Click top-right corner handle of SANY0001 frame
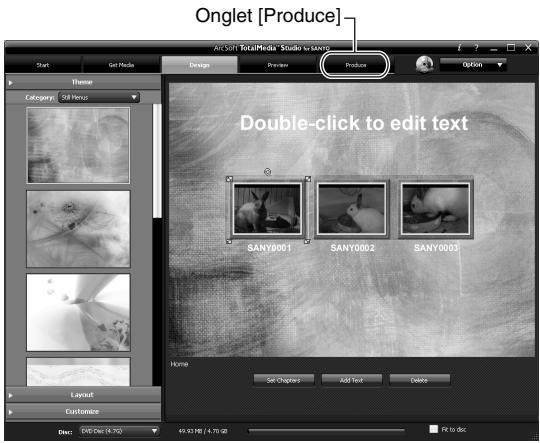Screen dimensions: 540x443 pyautogui.click(x=308, y=179)
